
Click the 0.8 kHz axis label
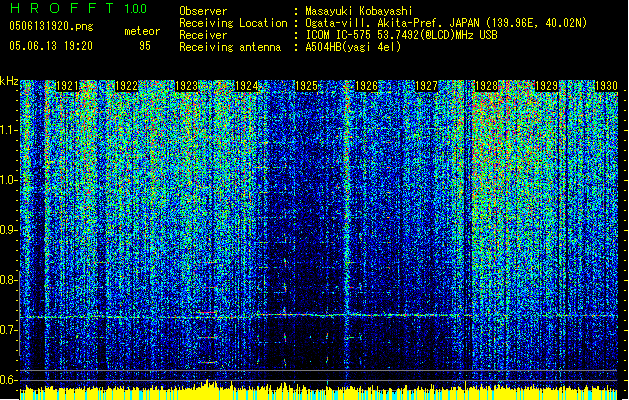8,280
